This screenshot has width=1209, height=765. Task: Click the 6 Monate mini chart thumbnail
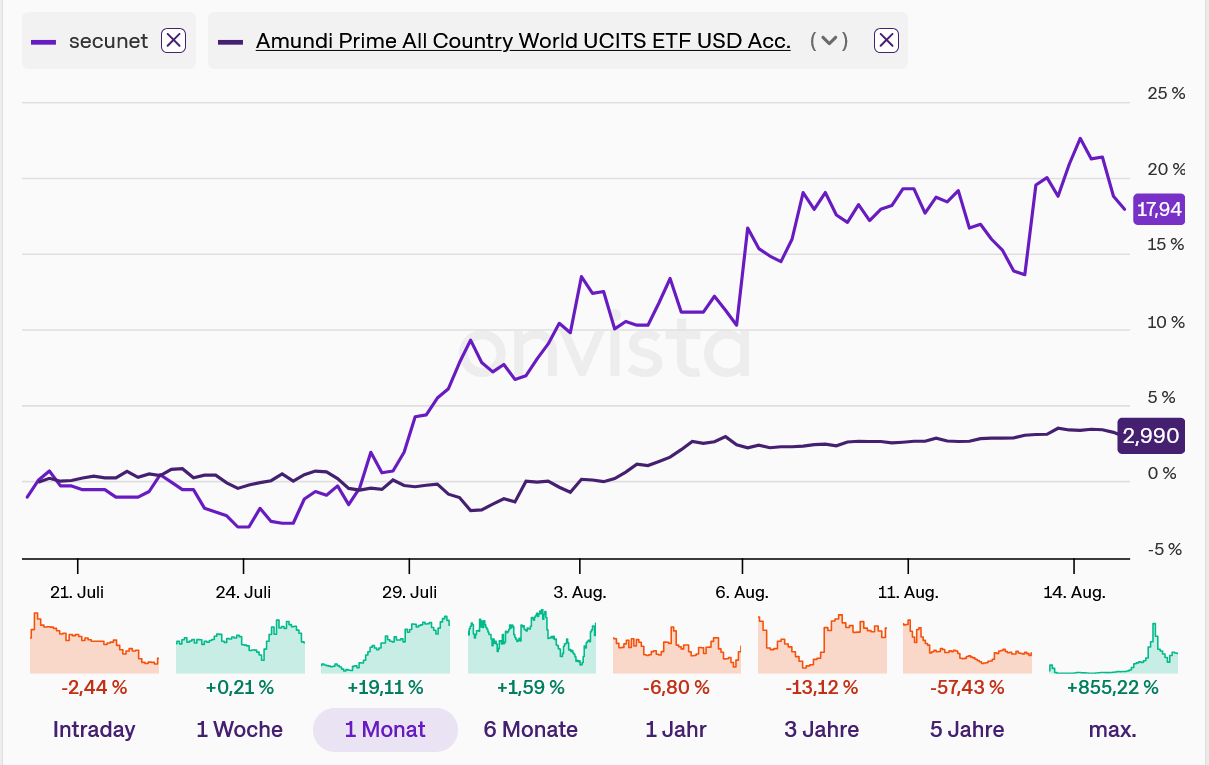(x=531, y=641)
